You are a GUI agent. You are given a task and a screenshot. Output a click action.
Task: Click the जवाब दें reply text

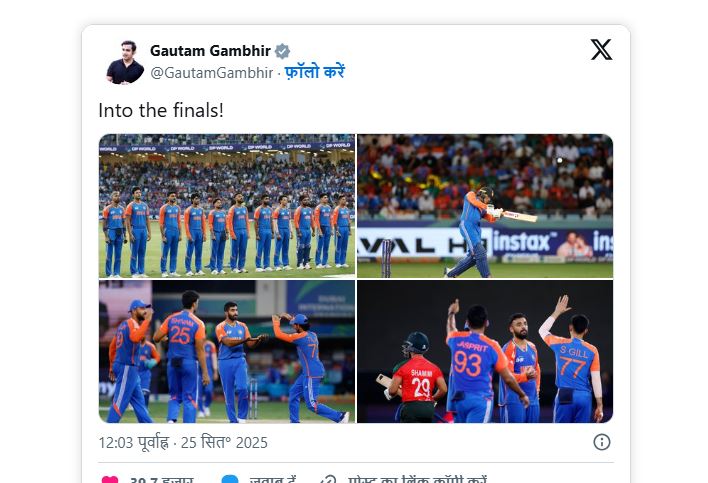point(272,481)
